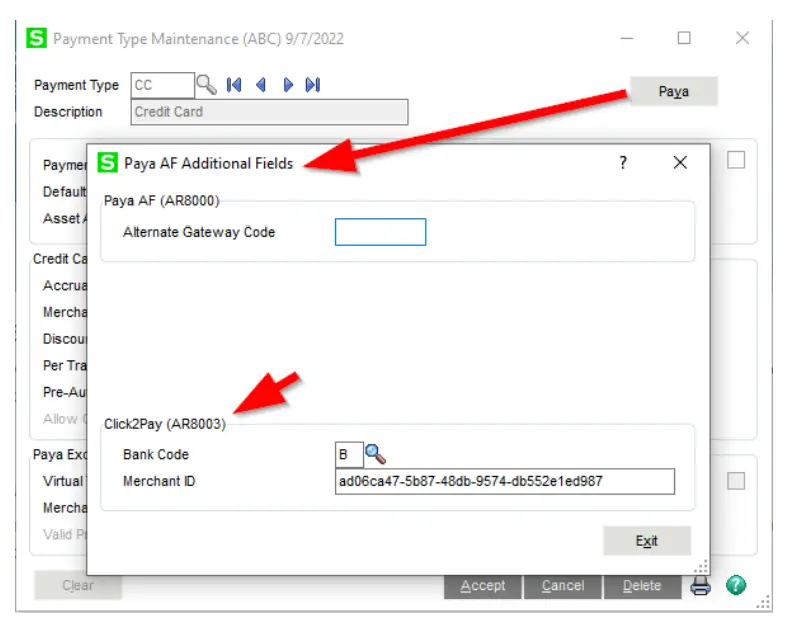Click the Alternate Gateway Code label
This screenshot has width=792, height=633.
[x=199, y=232]
